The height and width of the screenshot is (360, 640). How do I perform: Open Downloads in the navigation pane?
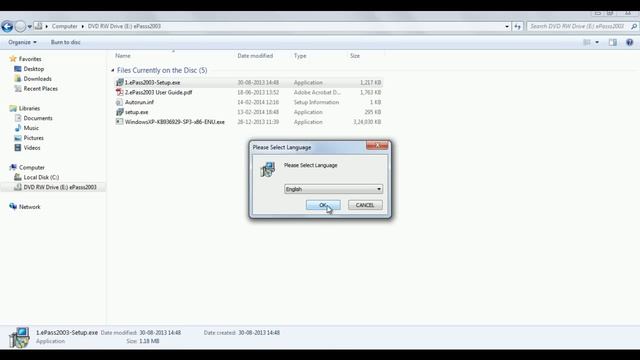point(37,79)
